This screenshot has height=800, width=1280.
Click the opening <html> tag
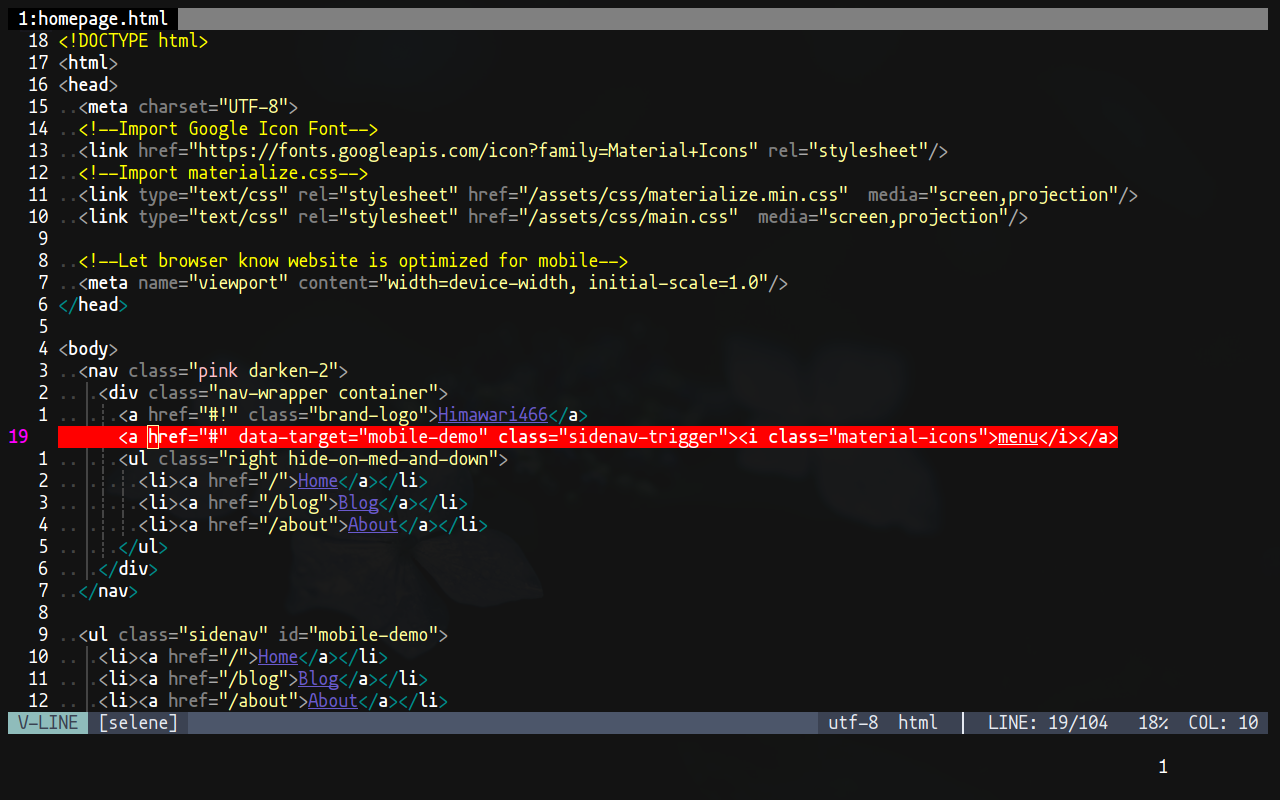coord(88,63)
